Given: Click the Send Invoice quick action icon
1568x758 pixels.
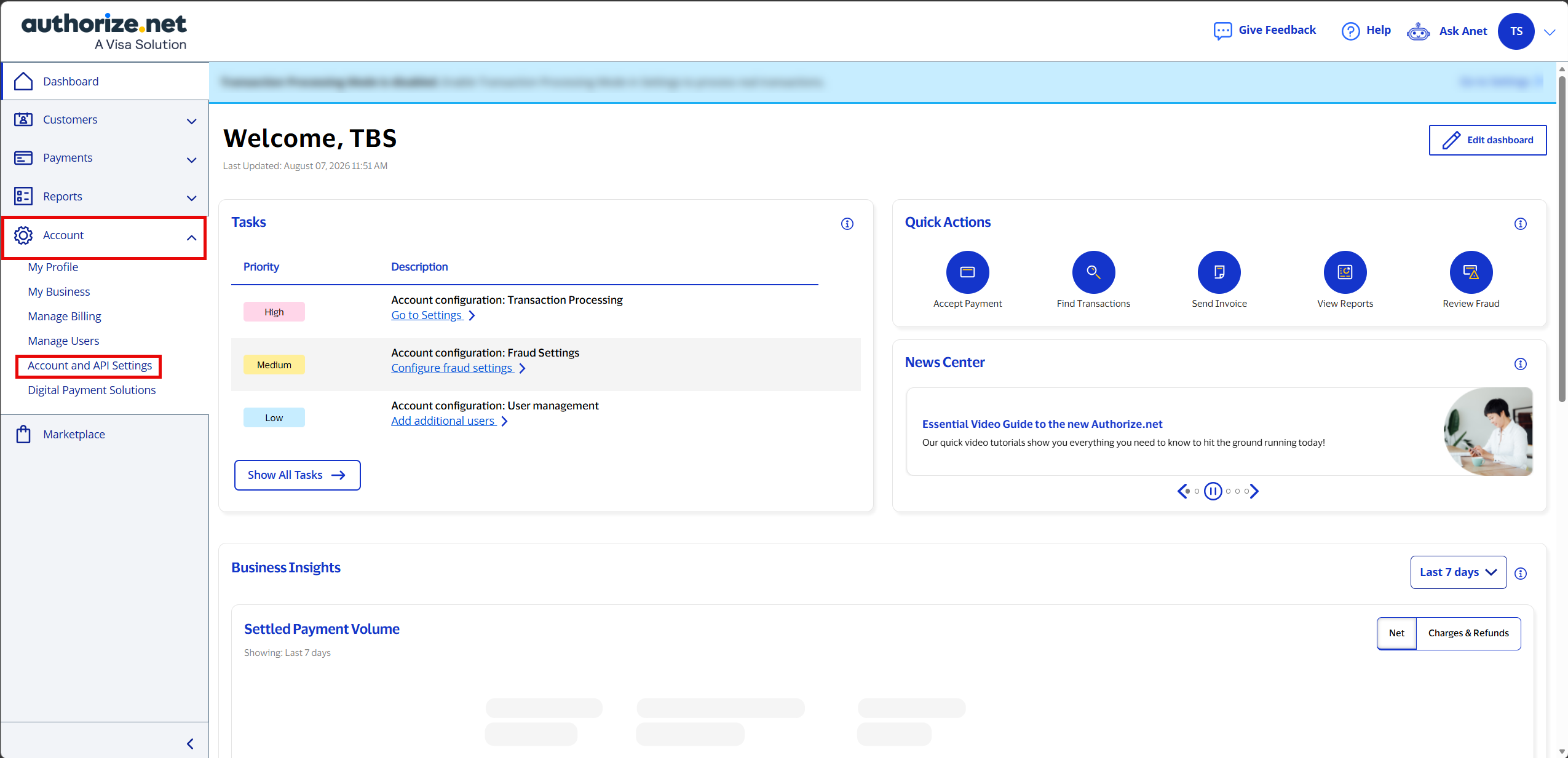Looking at the screenshot, I should [1219, 272].
